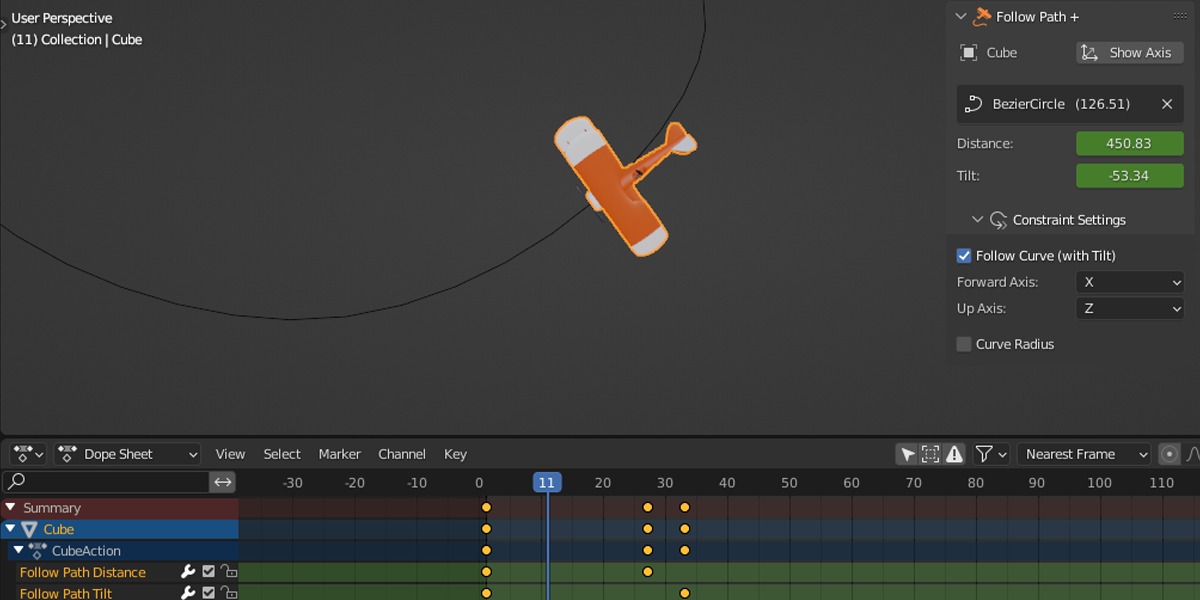Uncheck Follow Curve (with Tilt)
Image resolution: width=1200 pixels, height=600 pixels.
pos(964,256)
